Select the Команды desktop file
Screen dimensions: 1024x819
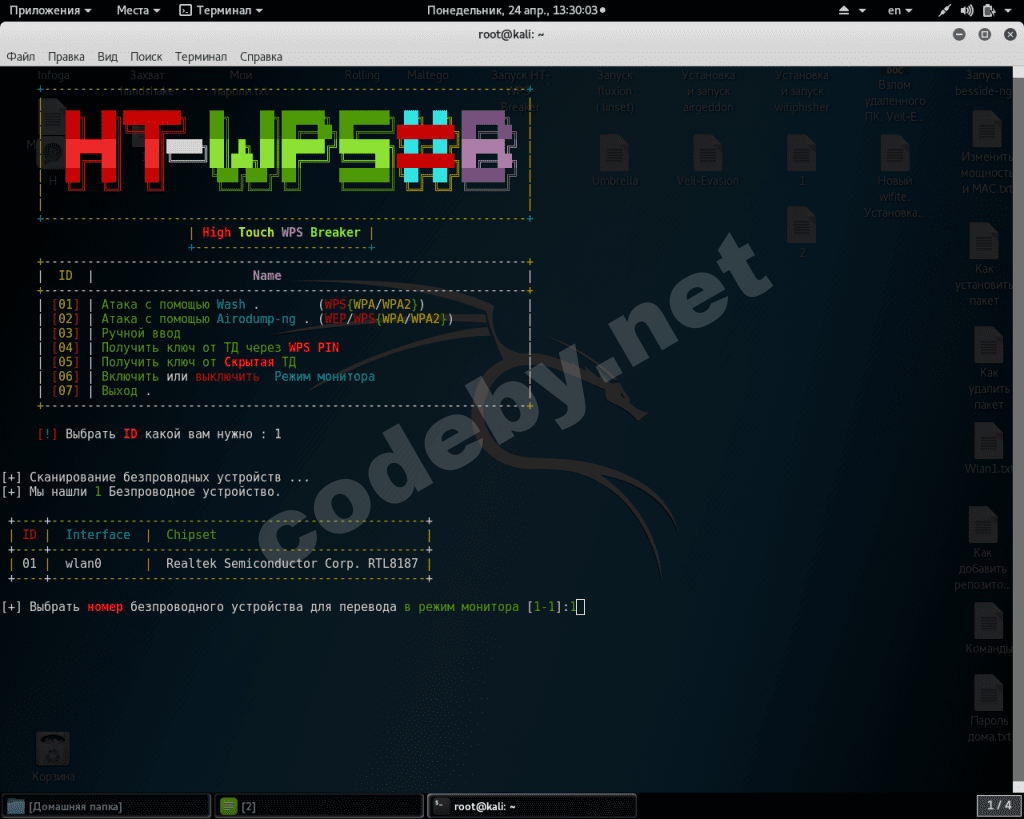(988, 628)
